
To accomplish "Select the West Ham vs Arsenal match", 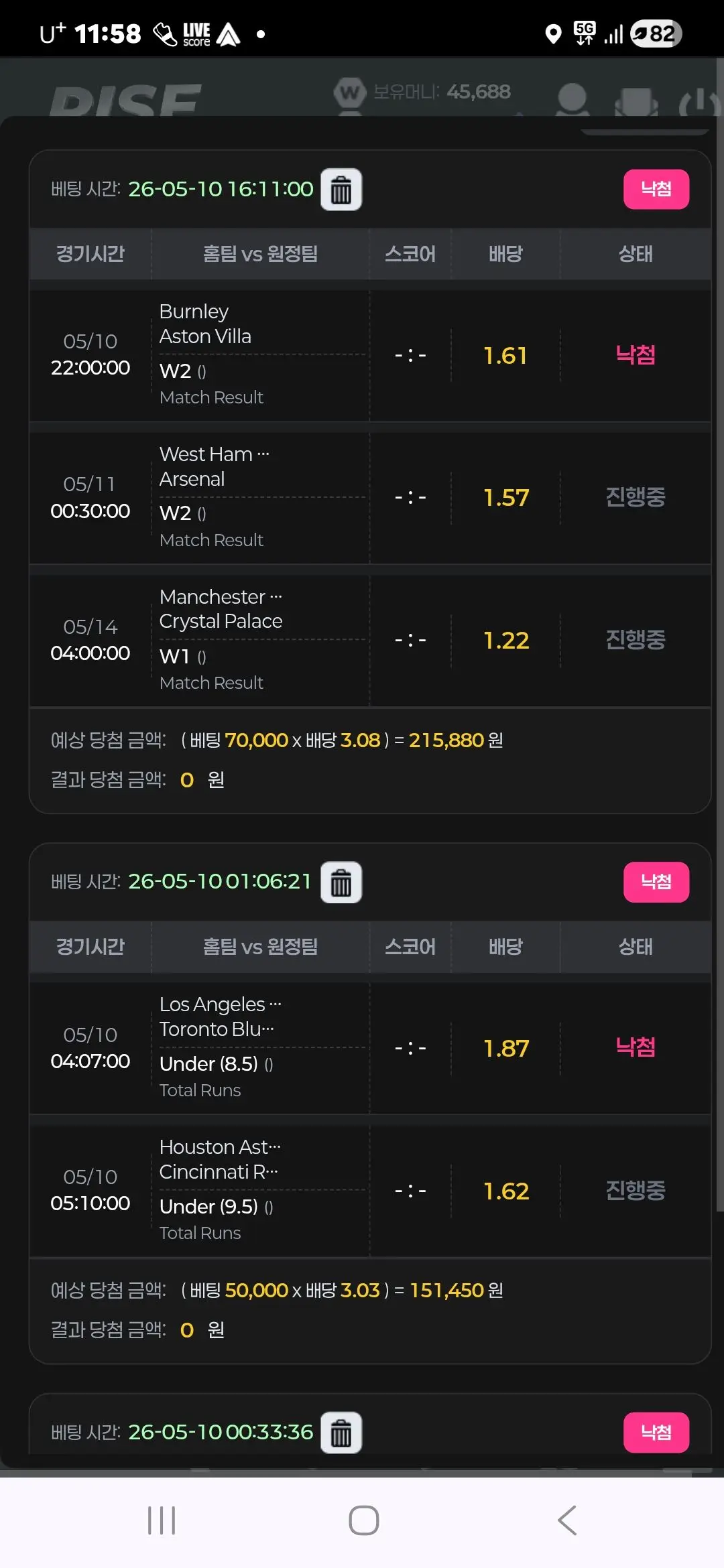I will tap(370, 498).
